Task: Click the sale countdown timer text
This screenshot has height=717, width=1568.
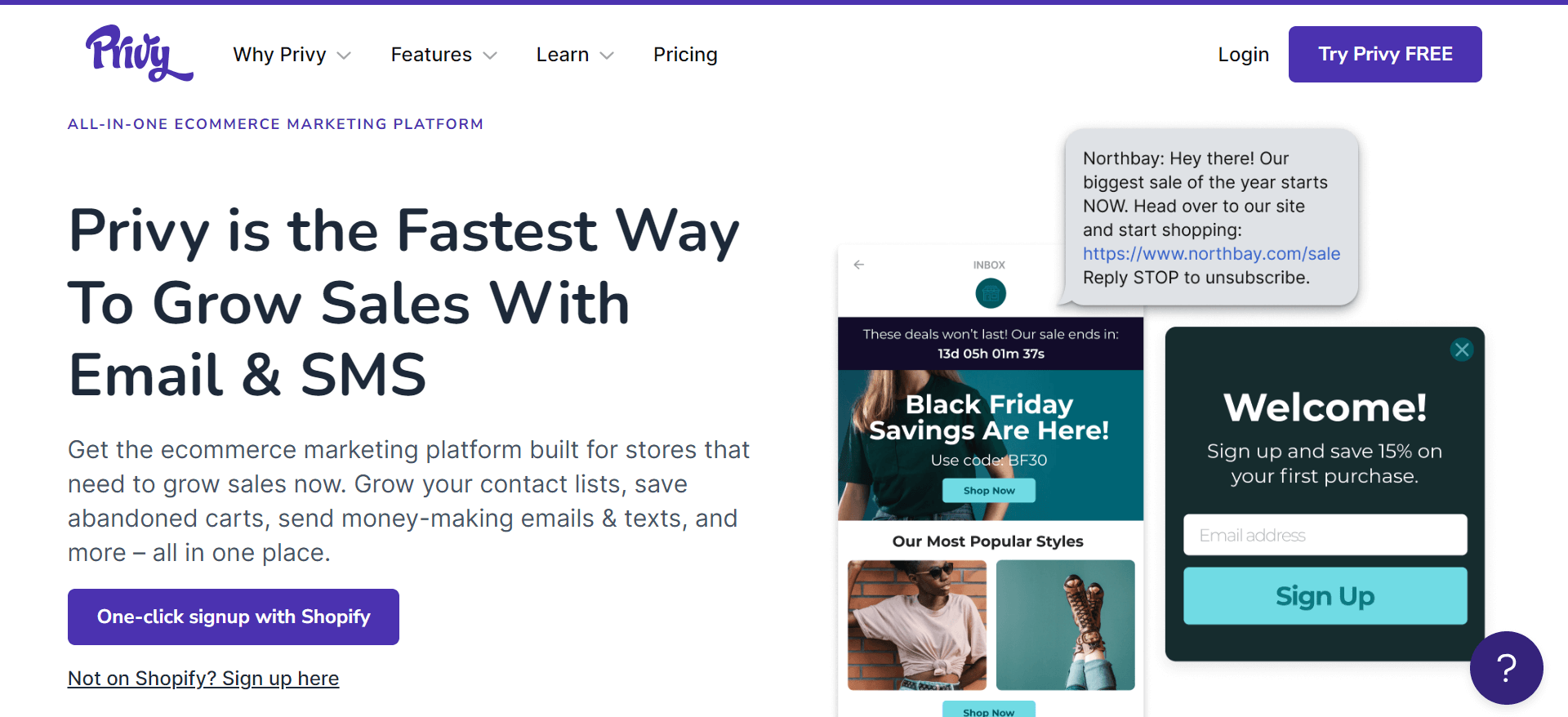Action: 991,354
